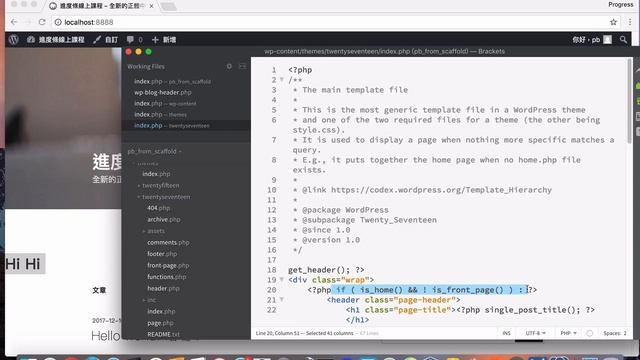
Task: Open footer.php in file tree
Action: point(162,254)
